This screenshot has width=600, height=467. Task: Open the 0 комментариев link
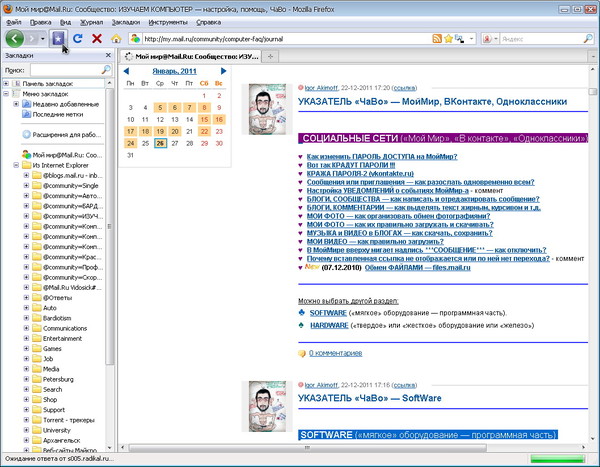335,353
